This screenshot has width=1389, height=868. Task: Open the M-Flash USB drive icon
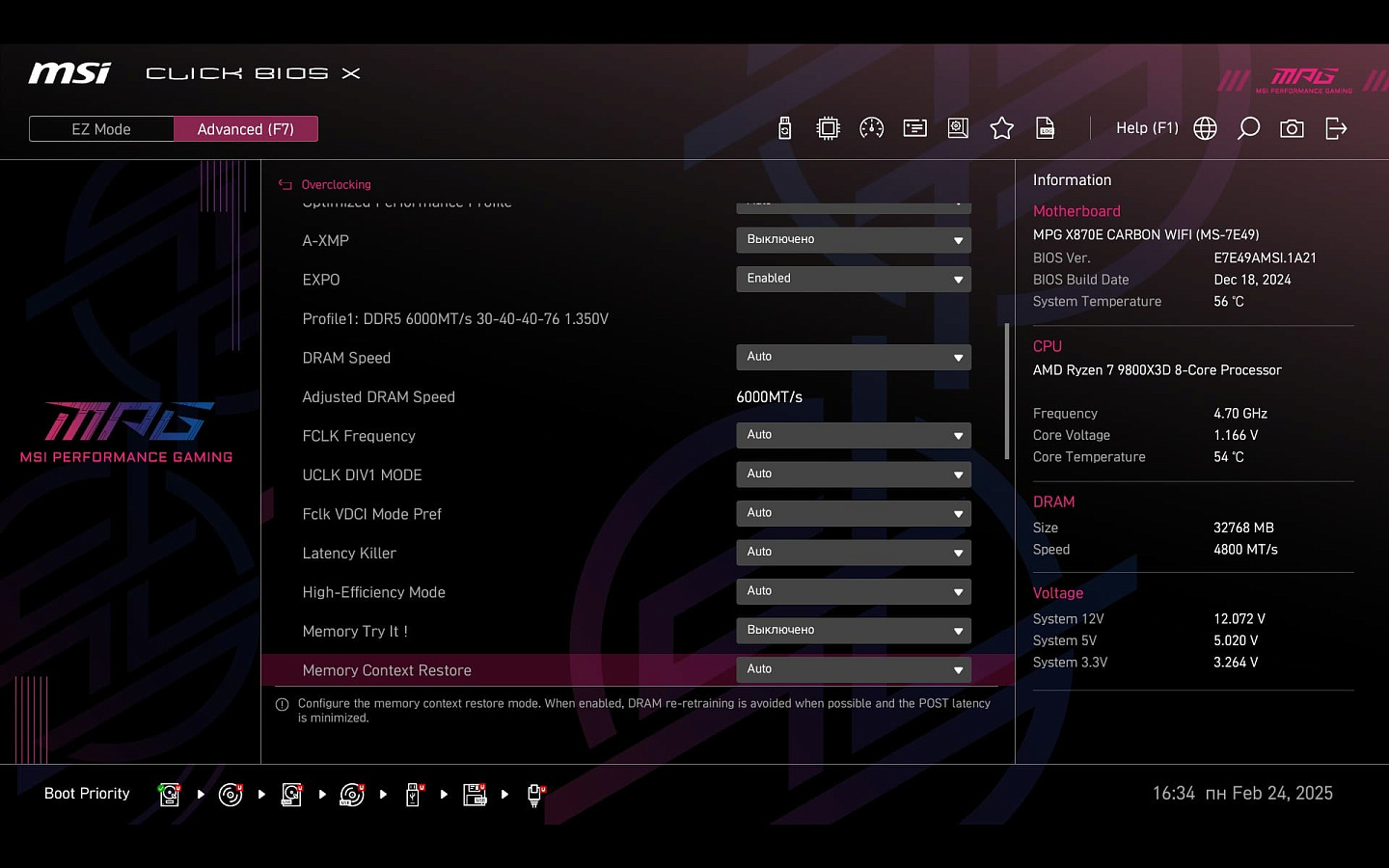[784, 128]
